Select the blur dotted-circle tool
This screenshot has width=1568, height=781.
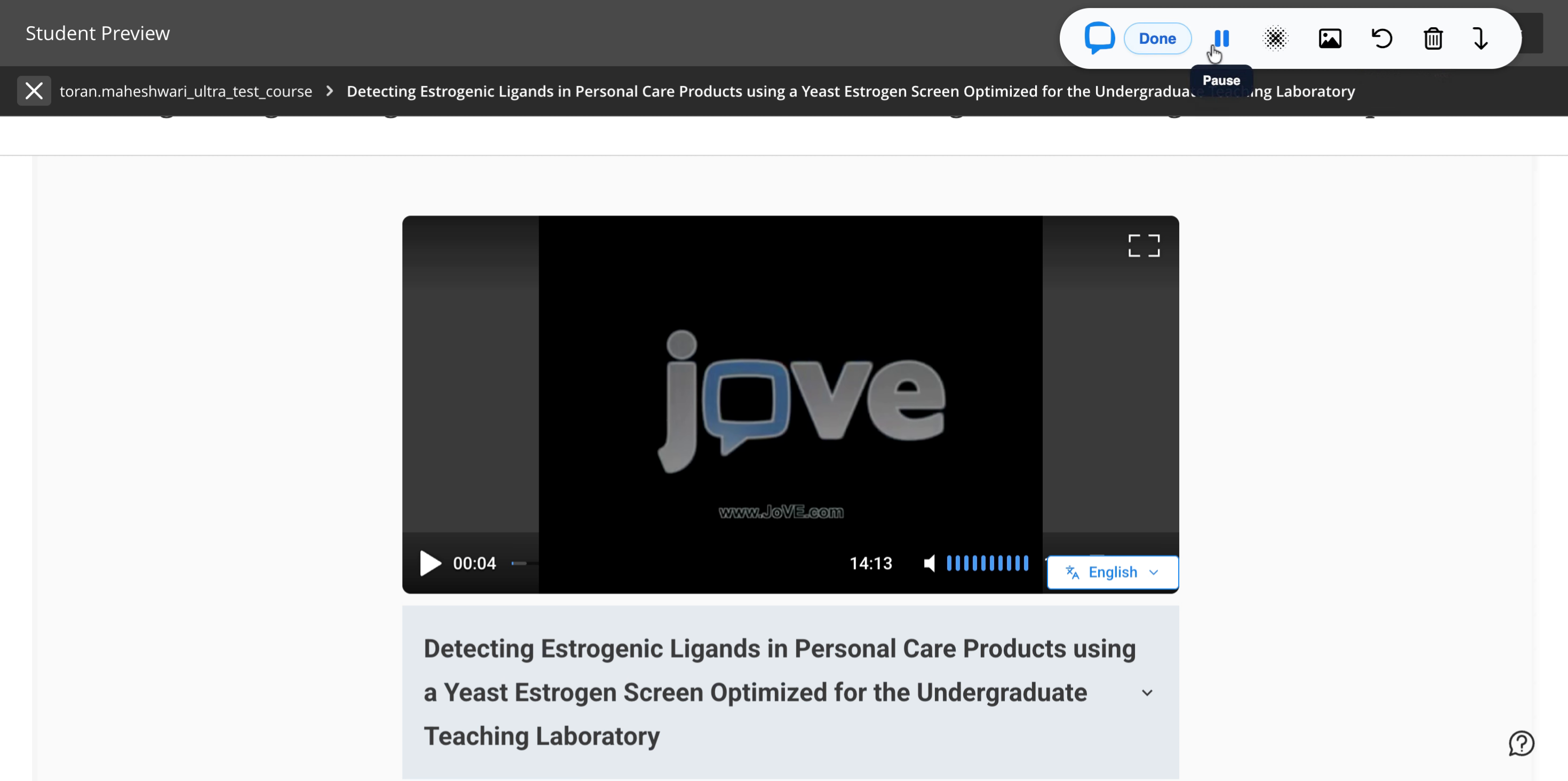pyautogui.click(x=1275, y=38)
